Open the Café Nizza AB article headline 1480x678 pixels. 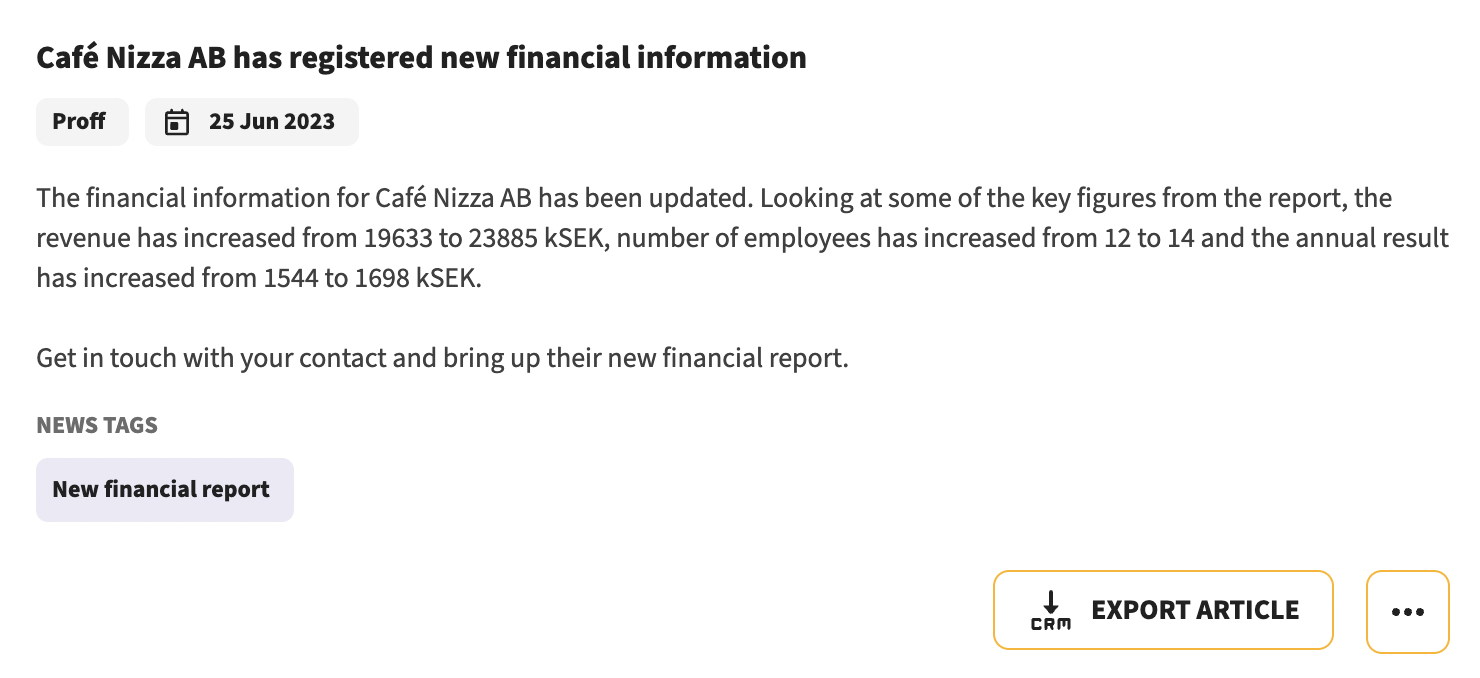(421, 57)
